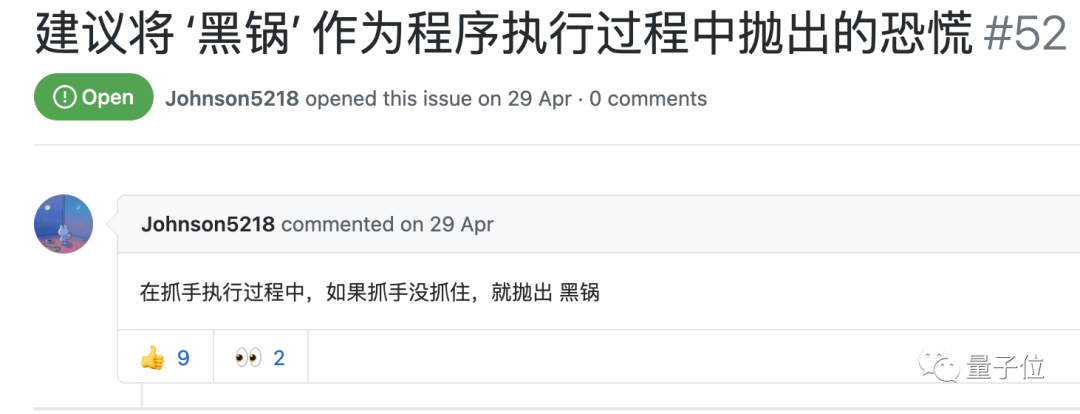Open Johnson5218 profile from issue header line
The height and width of the screenshot is (414, 1080).
232,99
